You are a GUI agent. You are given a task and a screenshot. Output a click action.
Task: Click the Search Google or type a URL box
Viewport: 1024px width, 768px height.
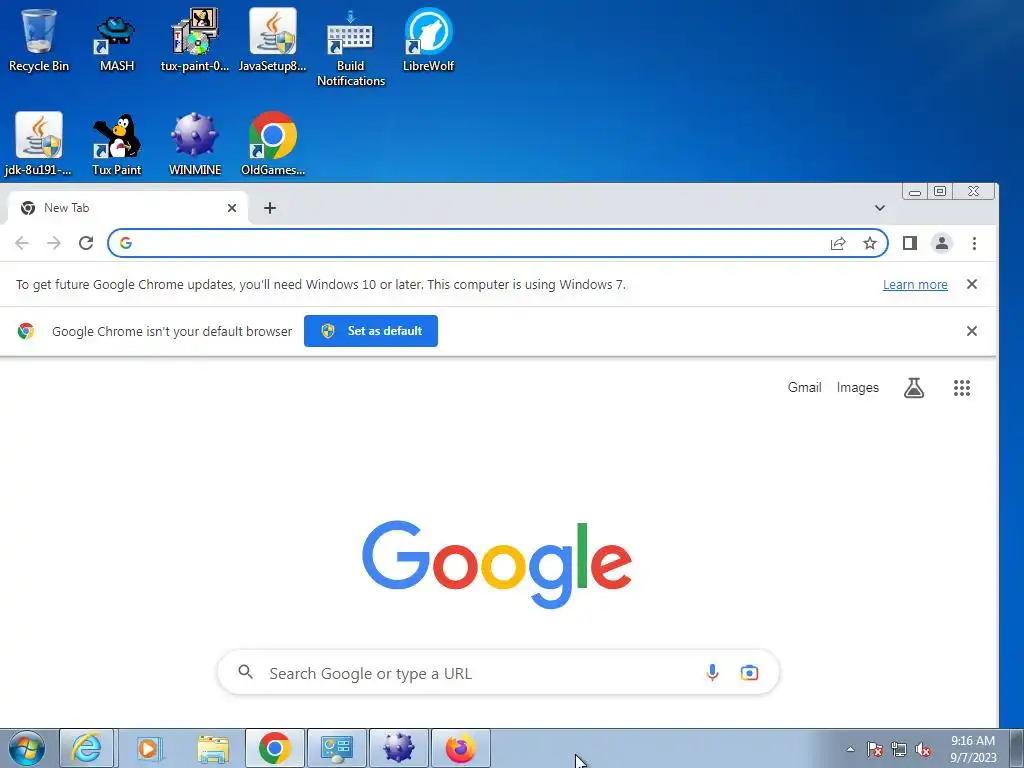[x=498, y=673]
